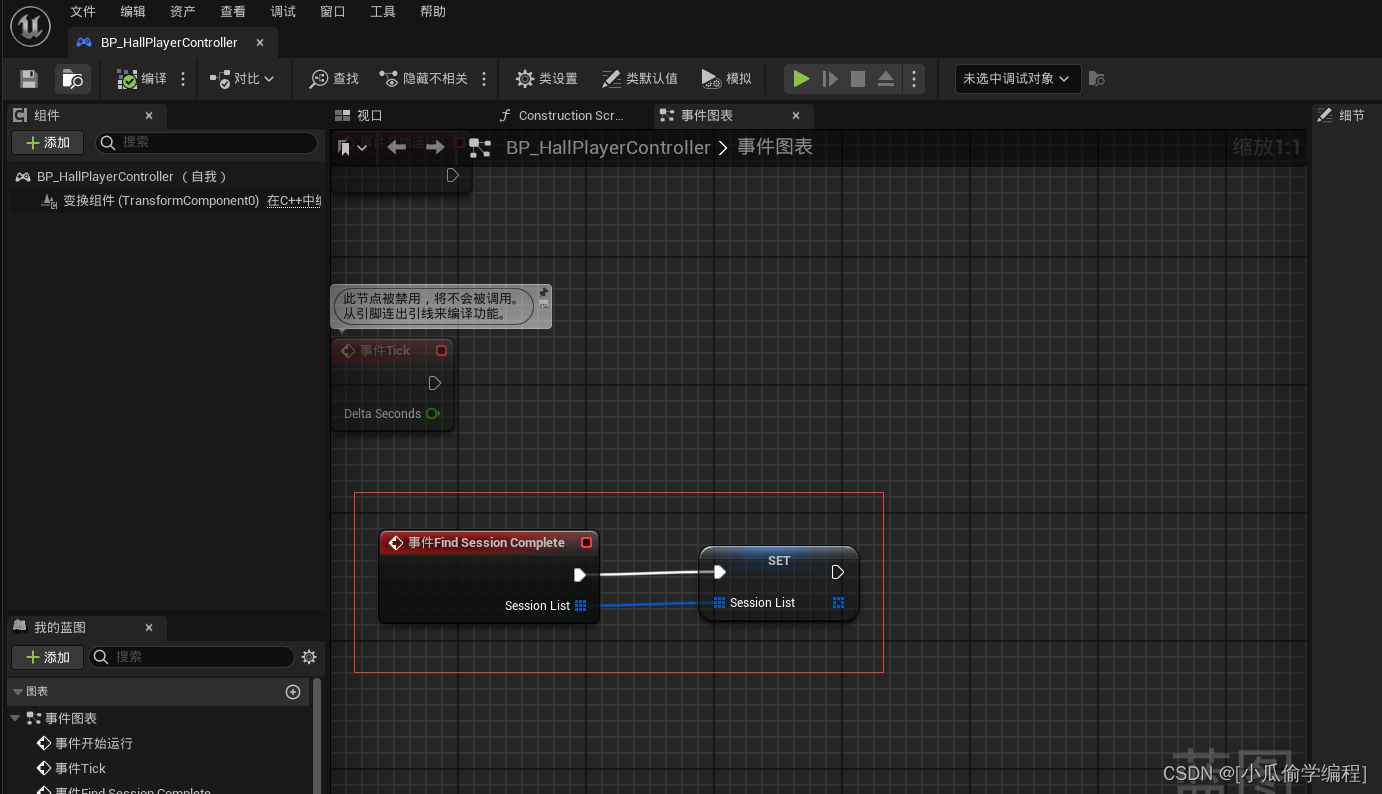Open the 编辑 menu
This screenshot has width=1382, height=794.
[x=133, y=12]
